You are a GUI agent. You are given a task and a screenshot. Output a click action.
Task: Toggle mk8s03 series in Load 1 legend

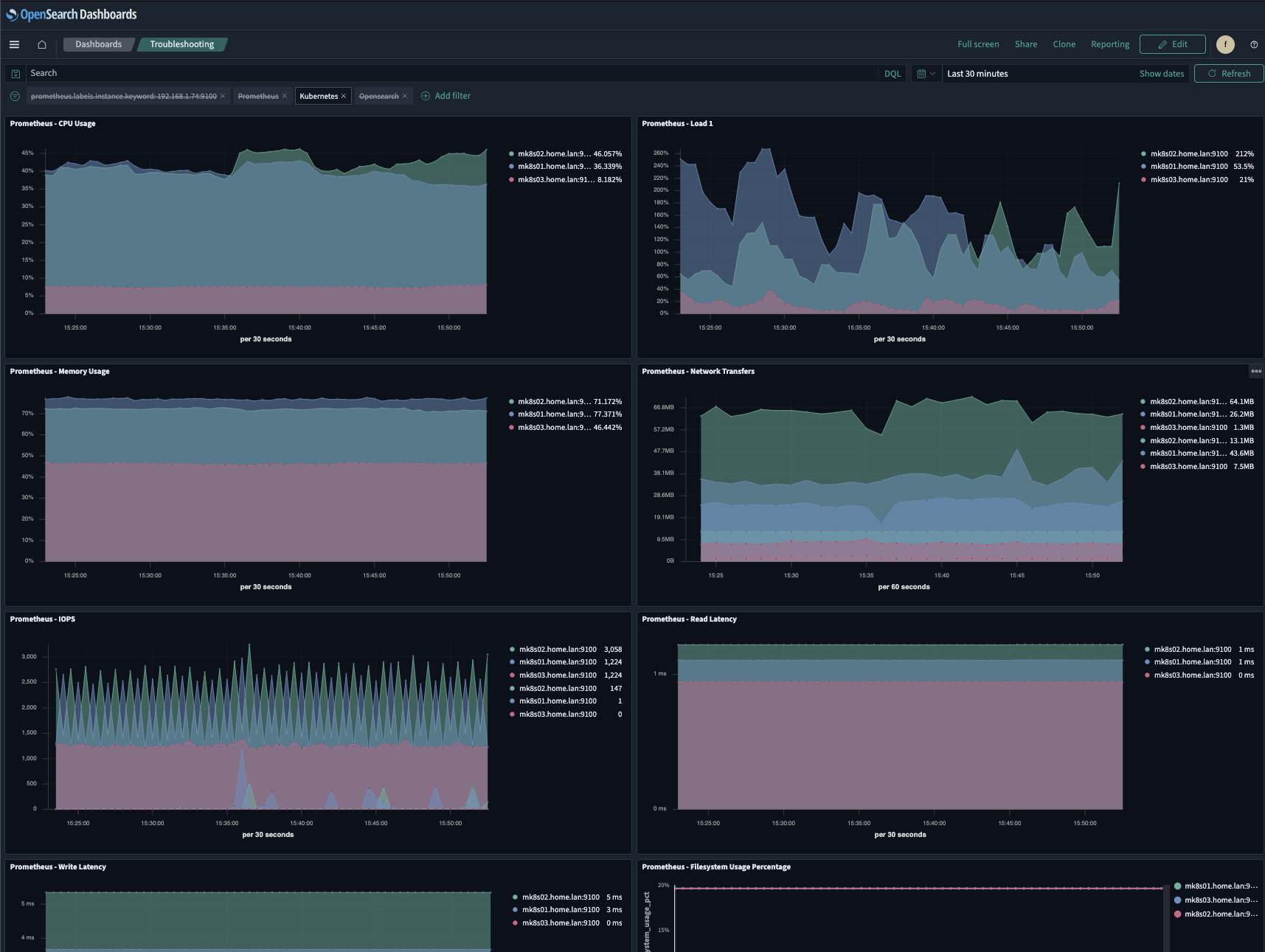pos(1188,180)
